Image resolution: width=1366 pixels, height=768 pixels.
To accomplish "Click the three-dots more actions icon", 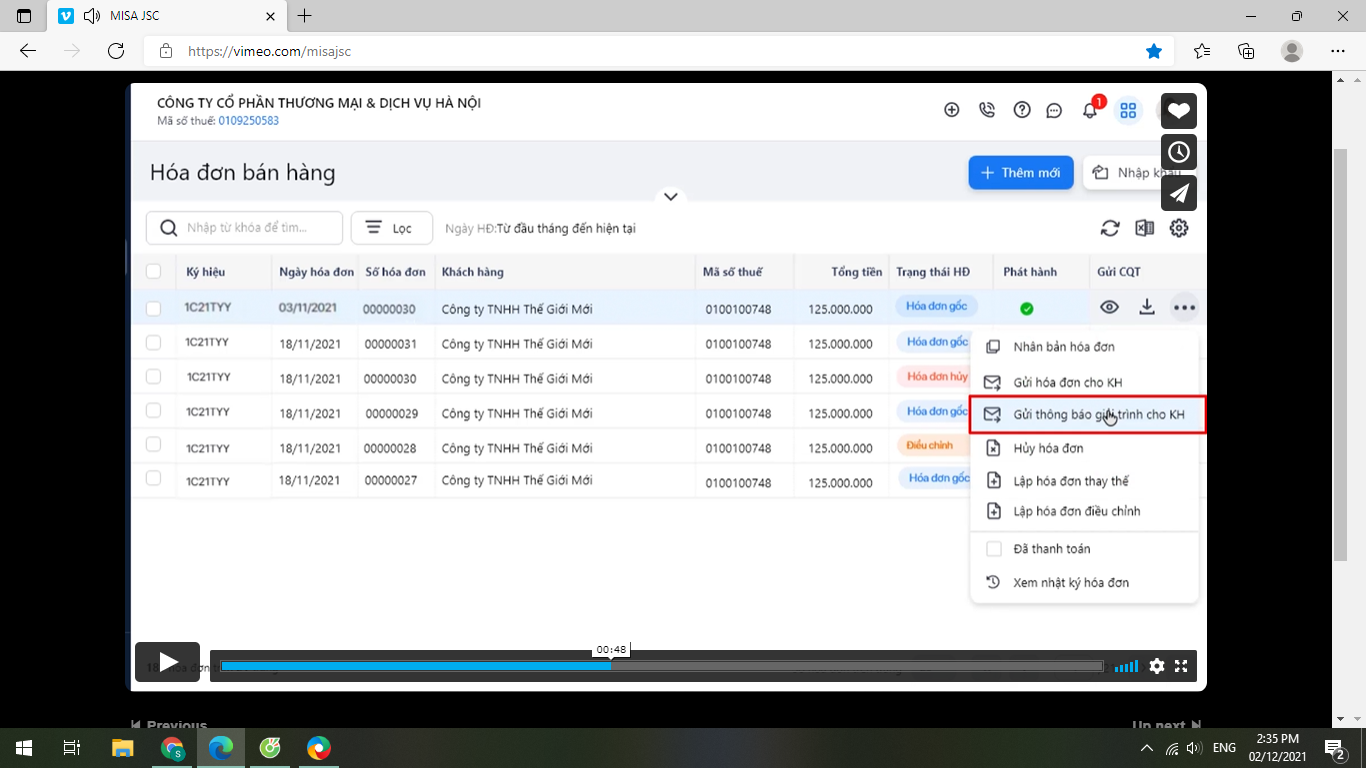I will coord(1184,308).
